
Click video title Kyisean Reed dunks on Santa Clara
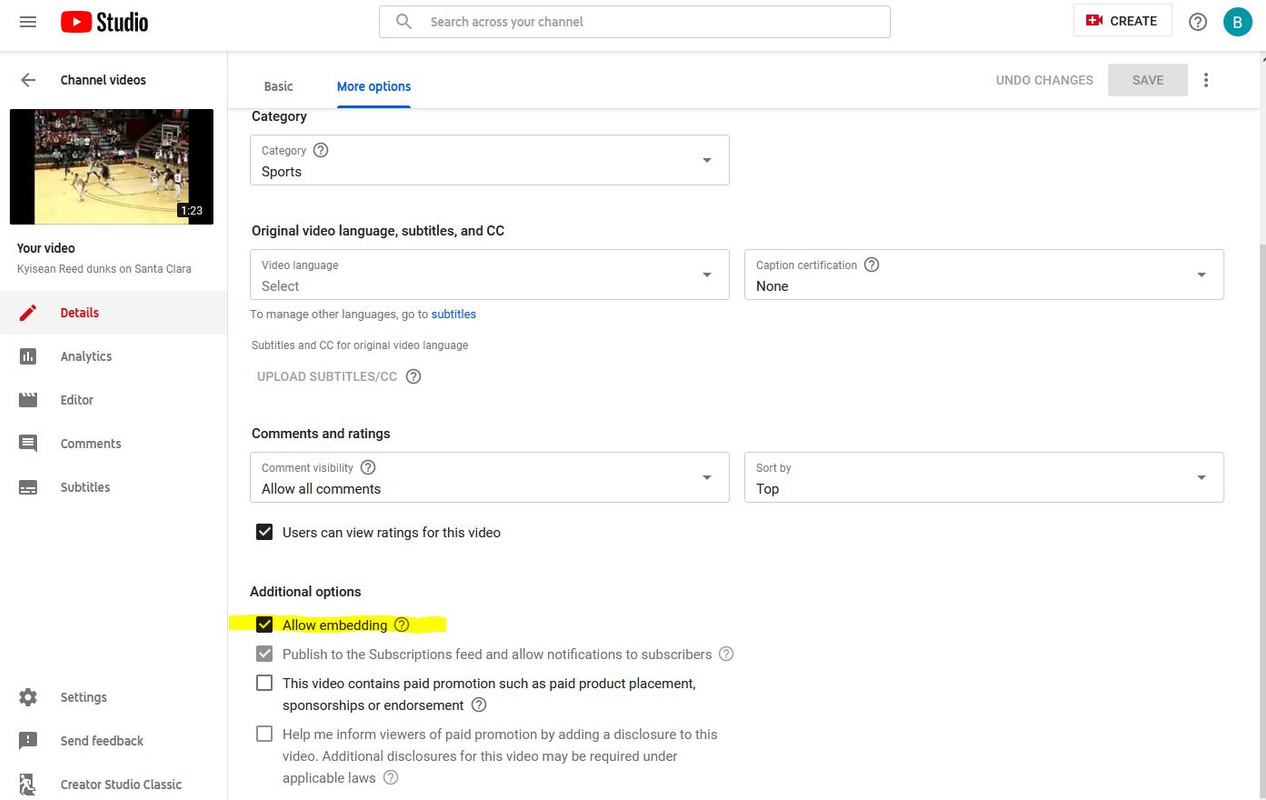(104, 269)
